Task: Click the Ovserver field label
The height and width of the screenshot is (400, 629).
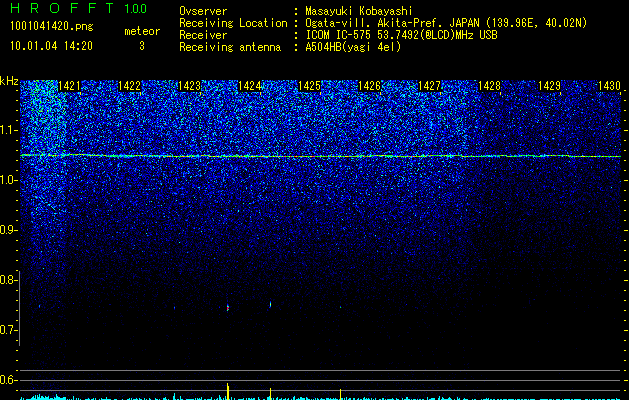Action: [x=203, y=11]
